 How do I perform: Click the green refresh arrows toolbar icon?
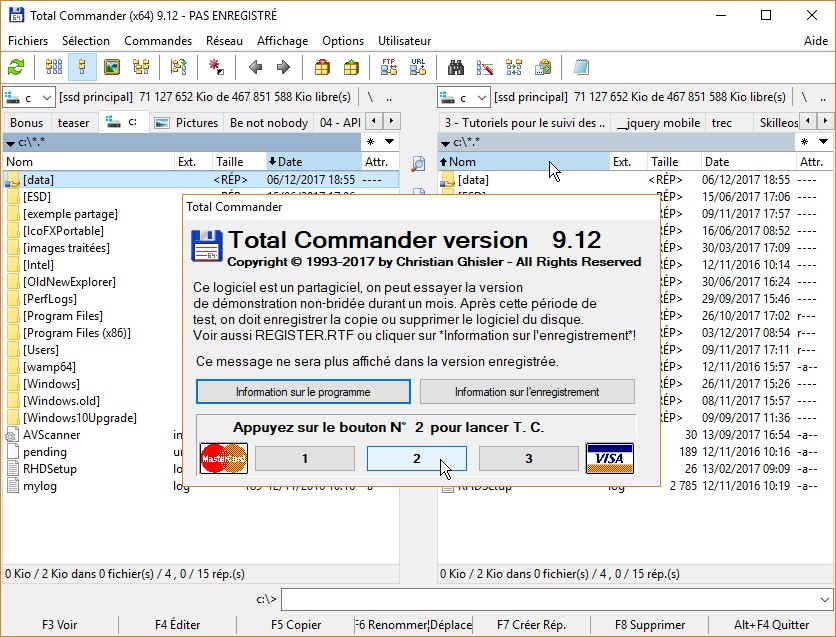point(16,68)
